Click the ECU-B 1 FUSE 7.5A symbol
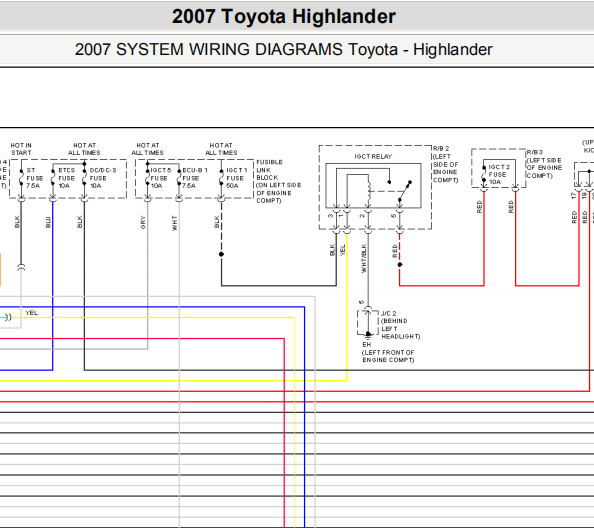This screenshot has width=594, height=528. click(x=179, y=178)
